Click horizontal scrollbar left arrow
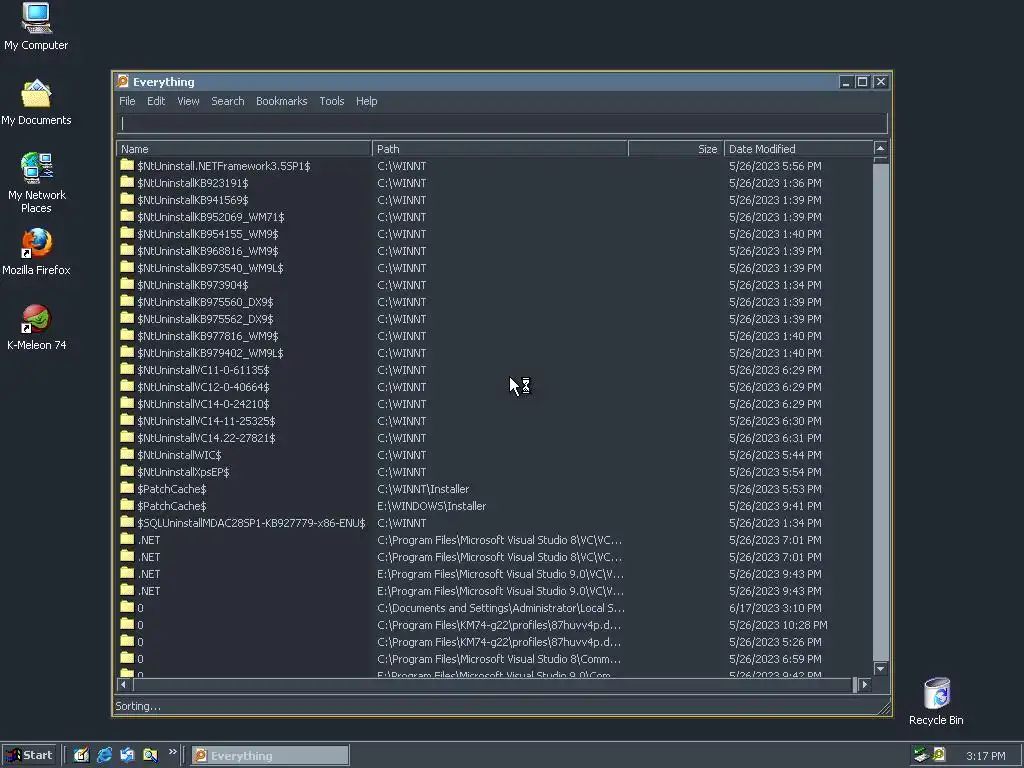 (x=123, y=684)
